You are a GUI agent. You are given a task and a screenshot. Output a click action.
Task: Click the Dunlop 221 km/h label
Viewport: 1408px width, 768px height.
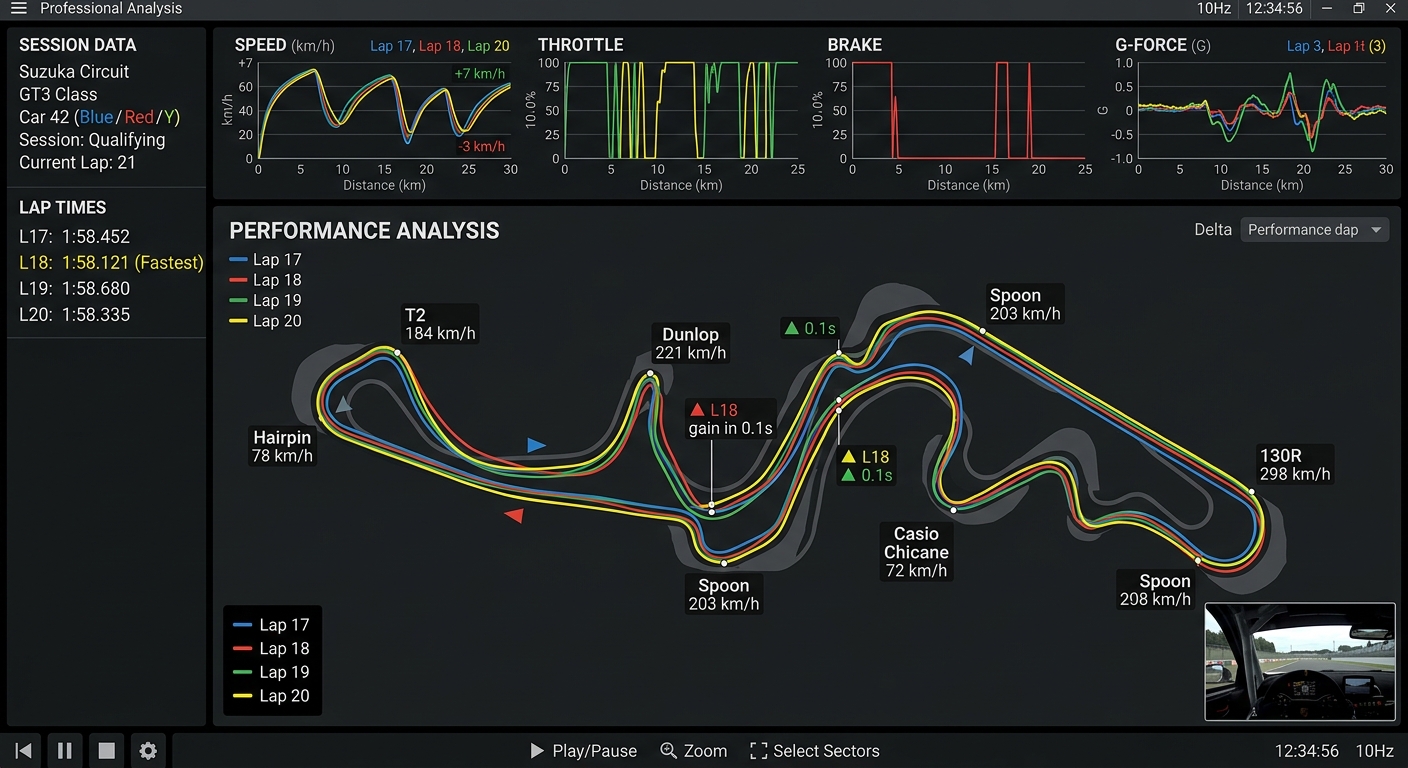point(690,343)
